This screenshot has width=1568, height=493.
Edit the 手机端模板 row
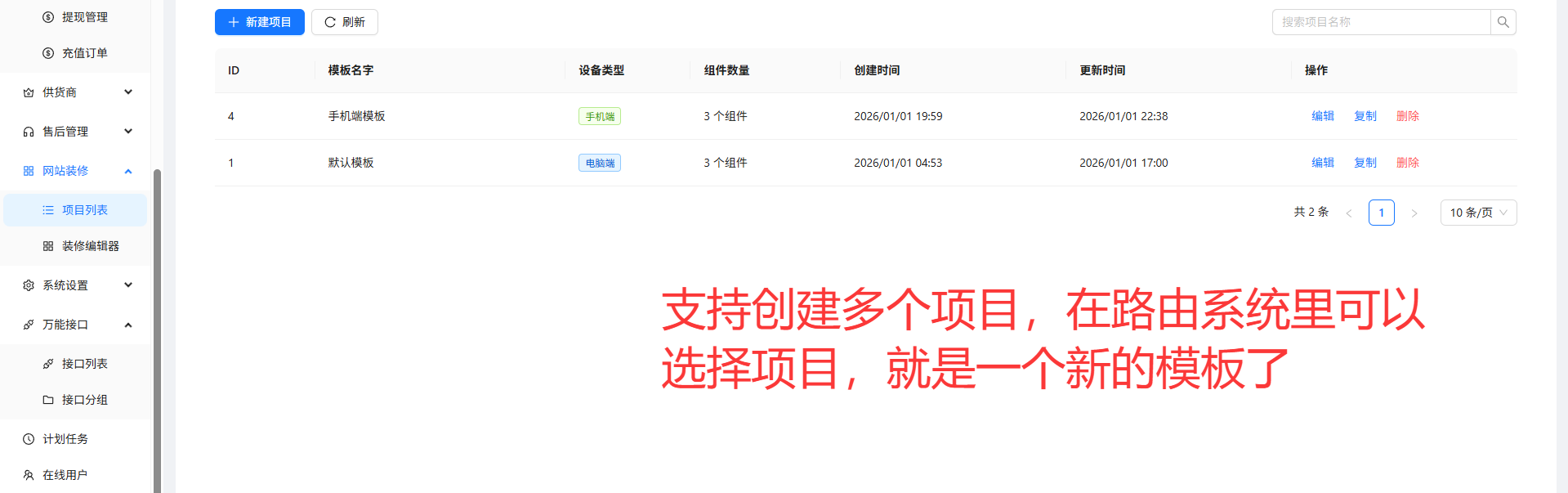1322,116
